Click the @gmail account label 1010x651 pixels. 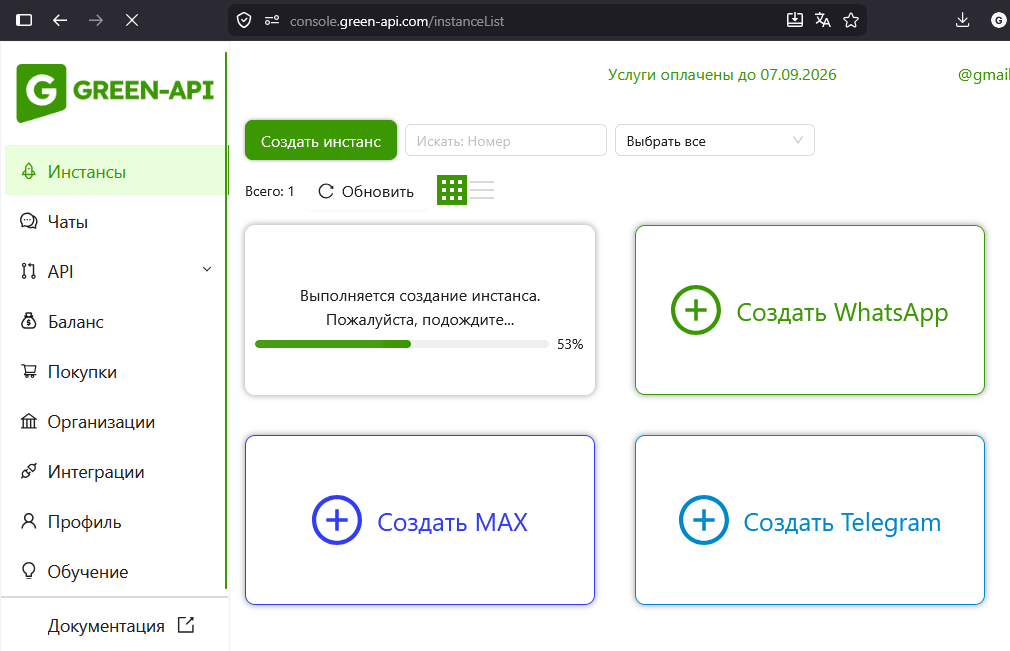point(984,75)
